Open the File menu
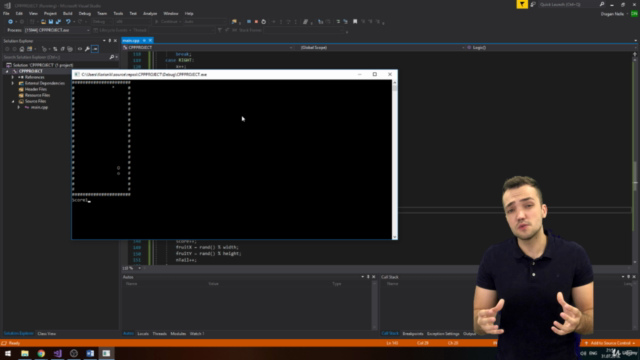The width and height of the screenshot is (640, 360). 6,13
